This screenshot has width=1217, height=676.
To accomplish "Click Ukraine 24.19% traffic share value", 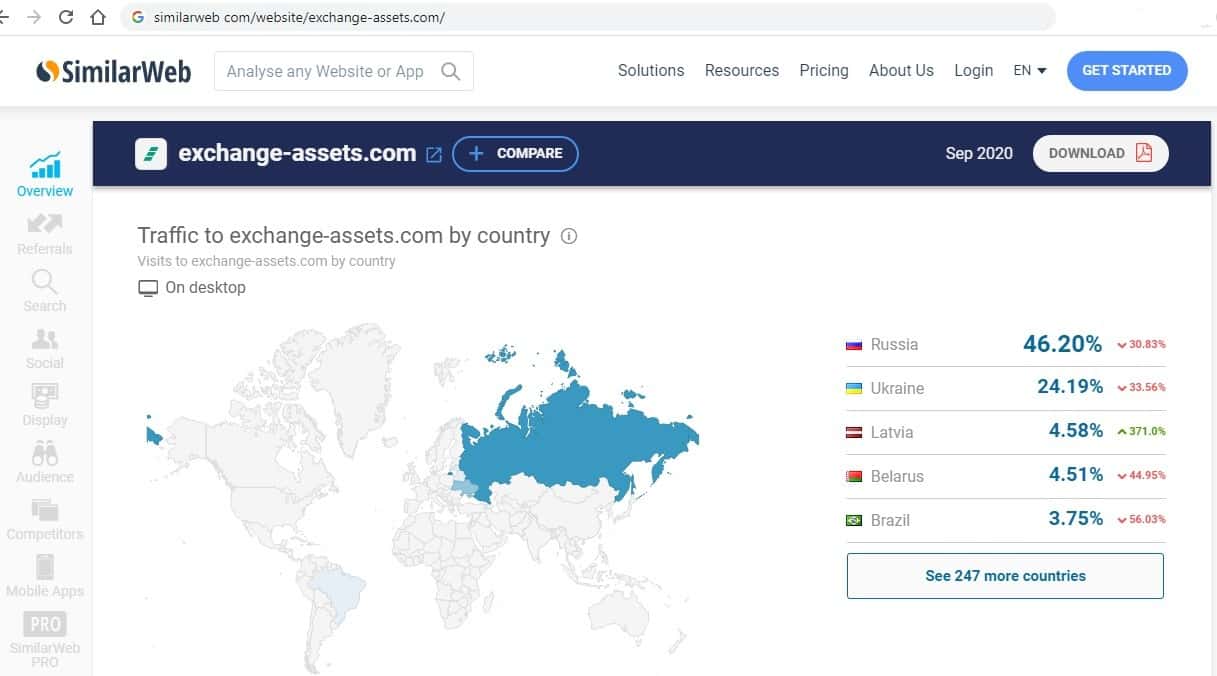I will [1070, 388].
